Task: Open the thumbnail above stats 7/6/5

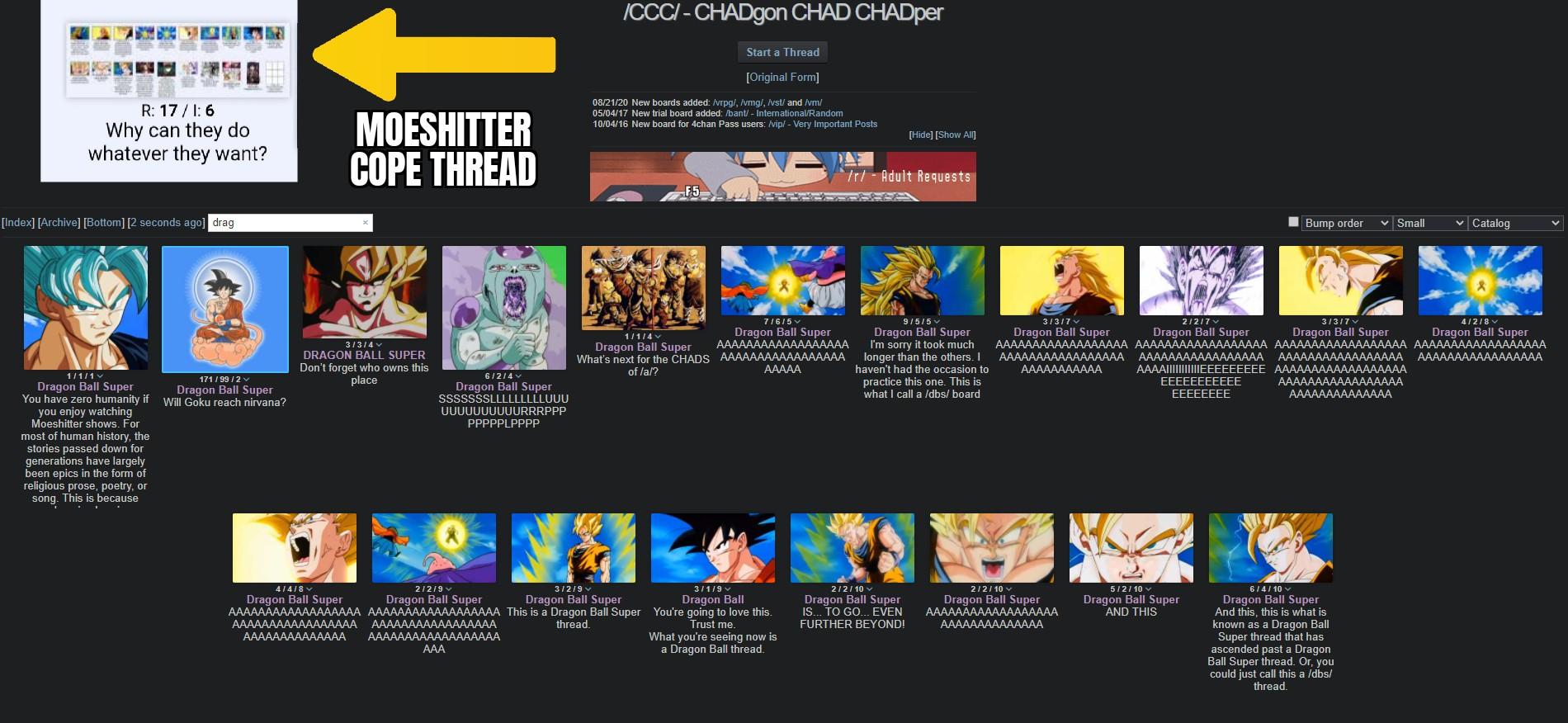Action: pyautogui.click(x=783, y=281)
